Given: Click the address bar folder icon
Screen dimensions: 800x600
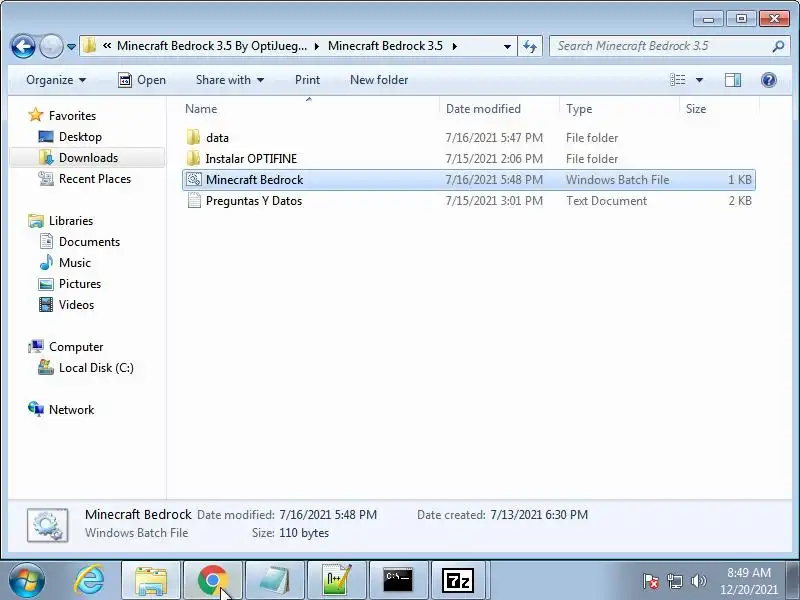Looking at the screenshot, I should click(x=89, y=46).
